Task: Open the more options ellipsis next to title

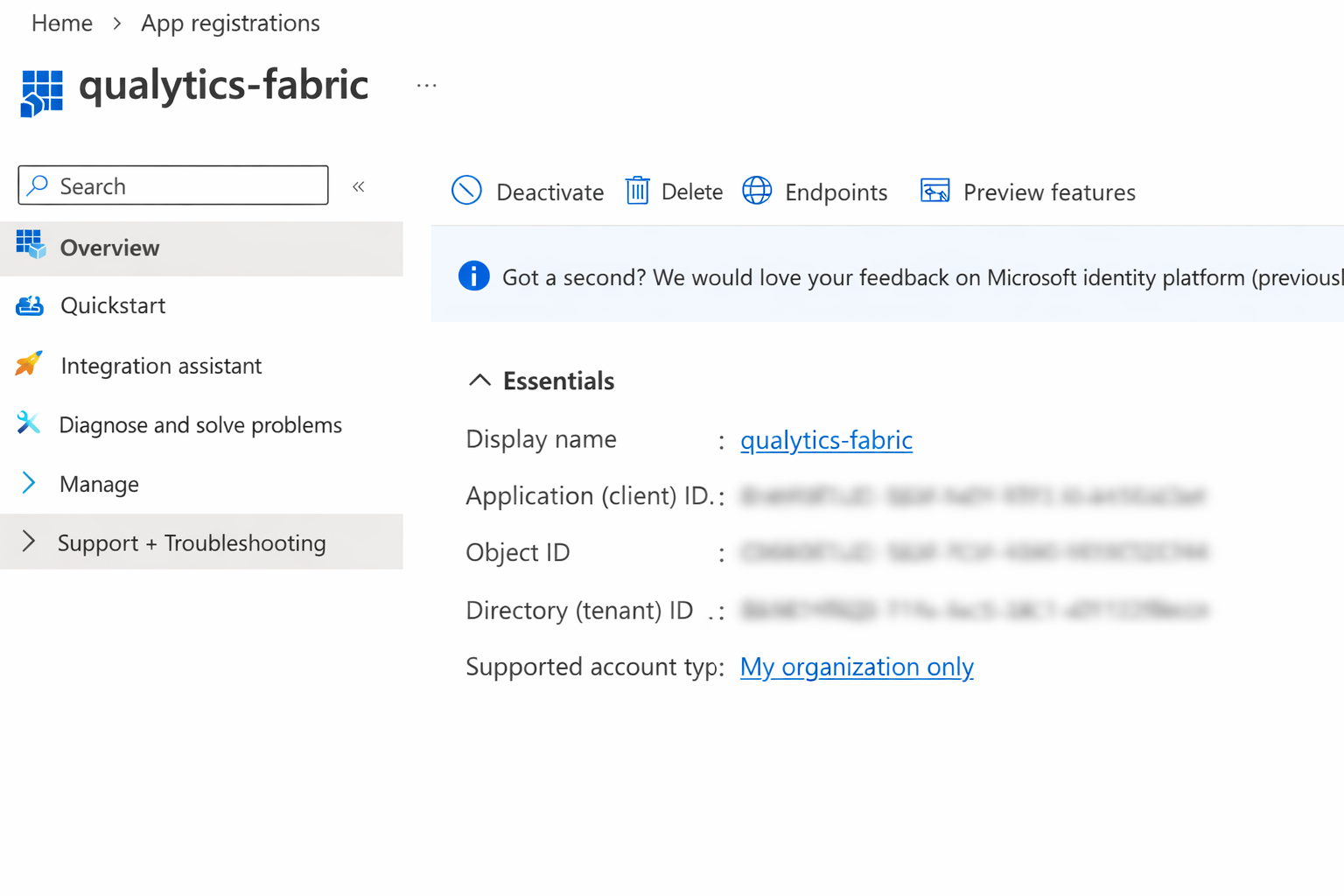Action: coord(426,86)
